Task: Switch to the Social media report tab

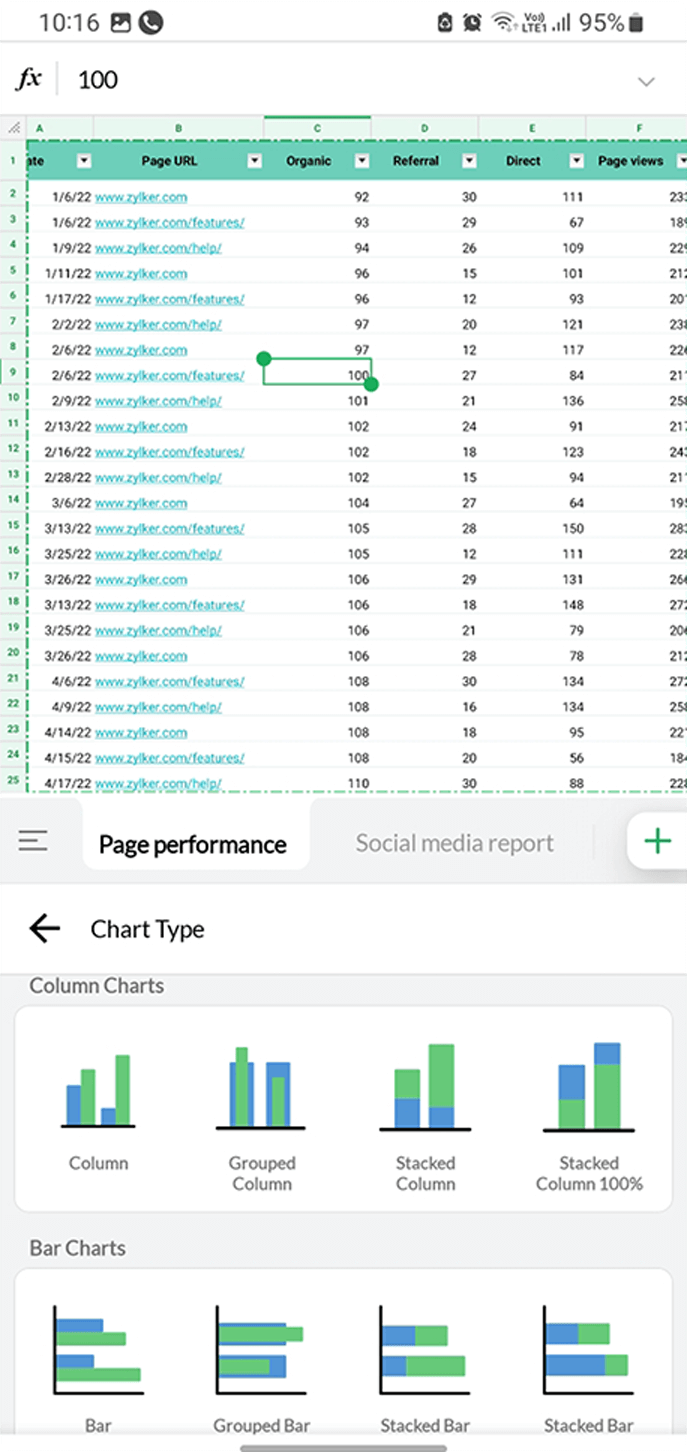Action: [454, 843]
